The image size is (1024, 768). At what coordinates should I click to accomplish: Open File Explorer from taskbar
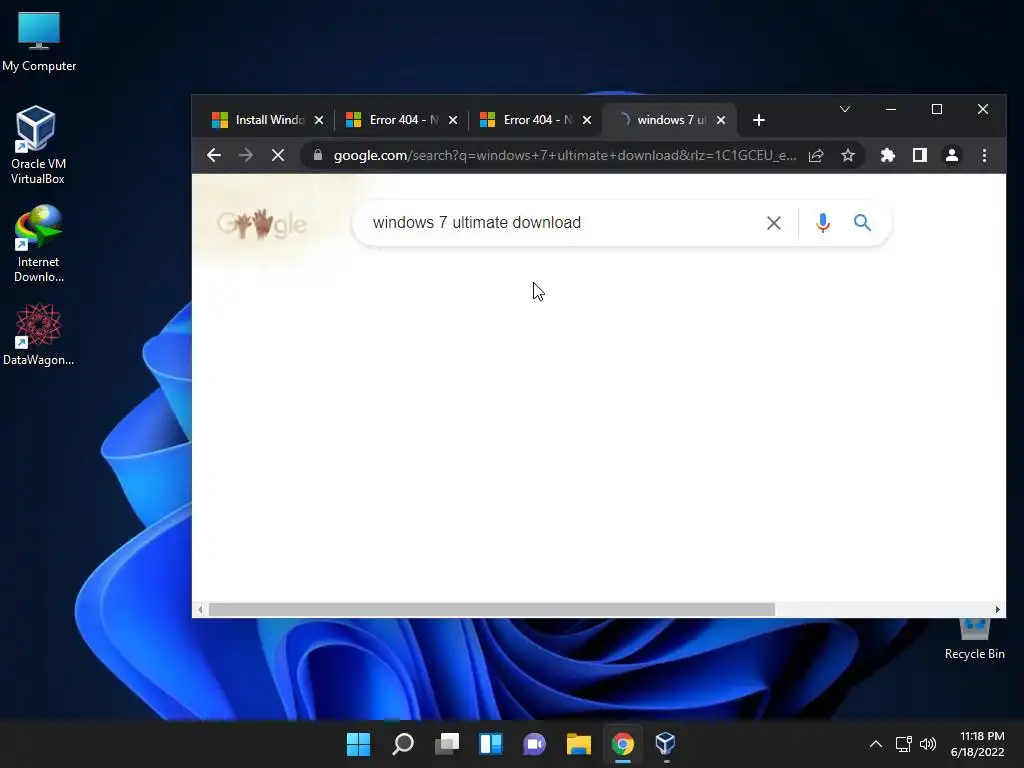click(x=579, y=744)
